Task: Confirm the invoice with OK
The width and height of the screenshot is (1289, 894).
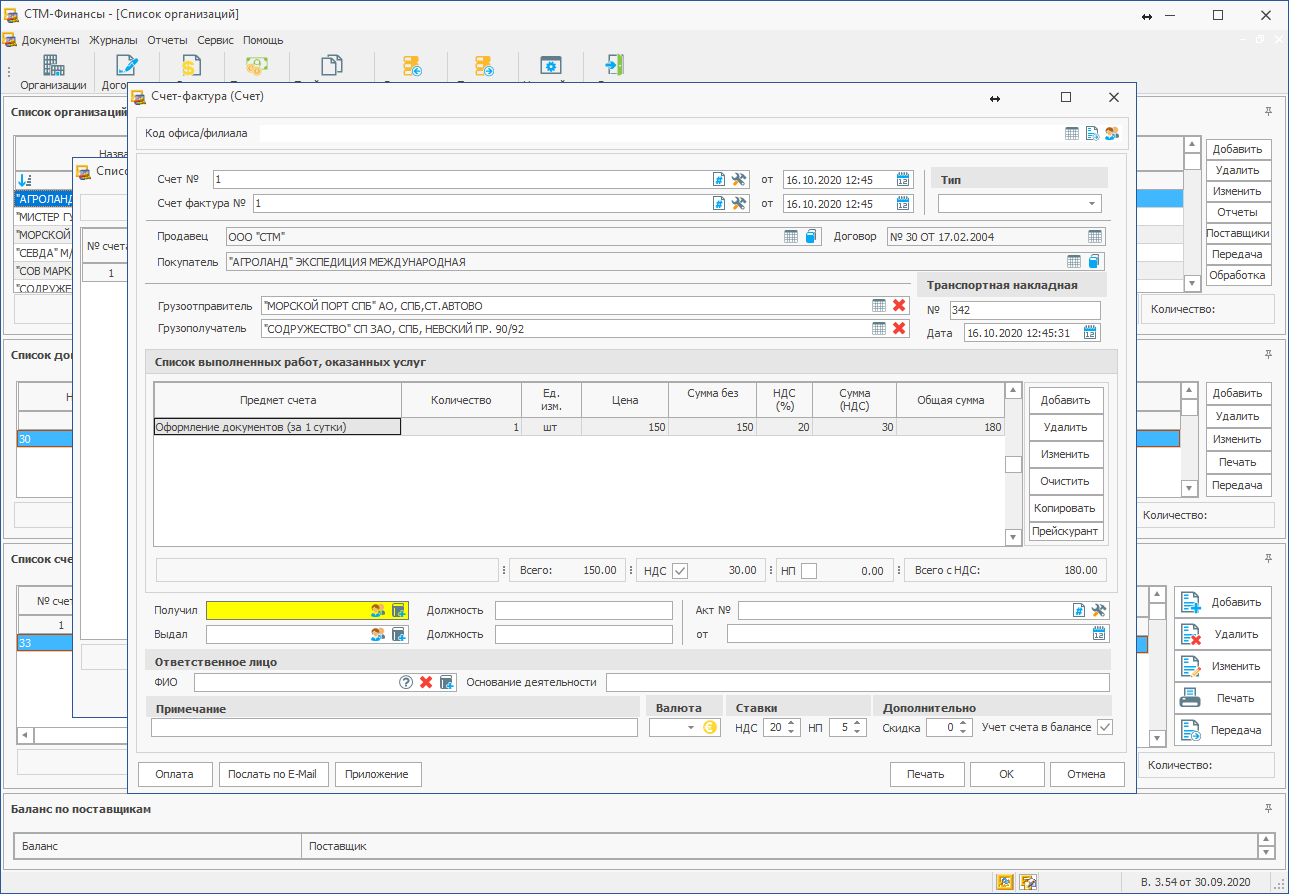Action: (1007, 774)
